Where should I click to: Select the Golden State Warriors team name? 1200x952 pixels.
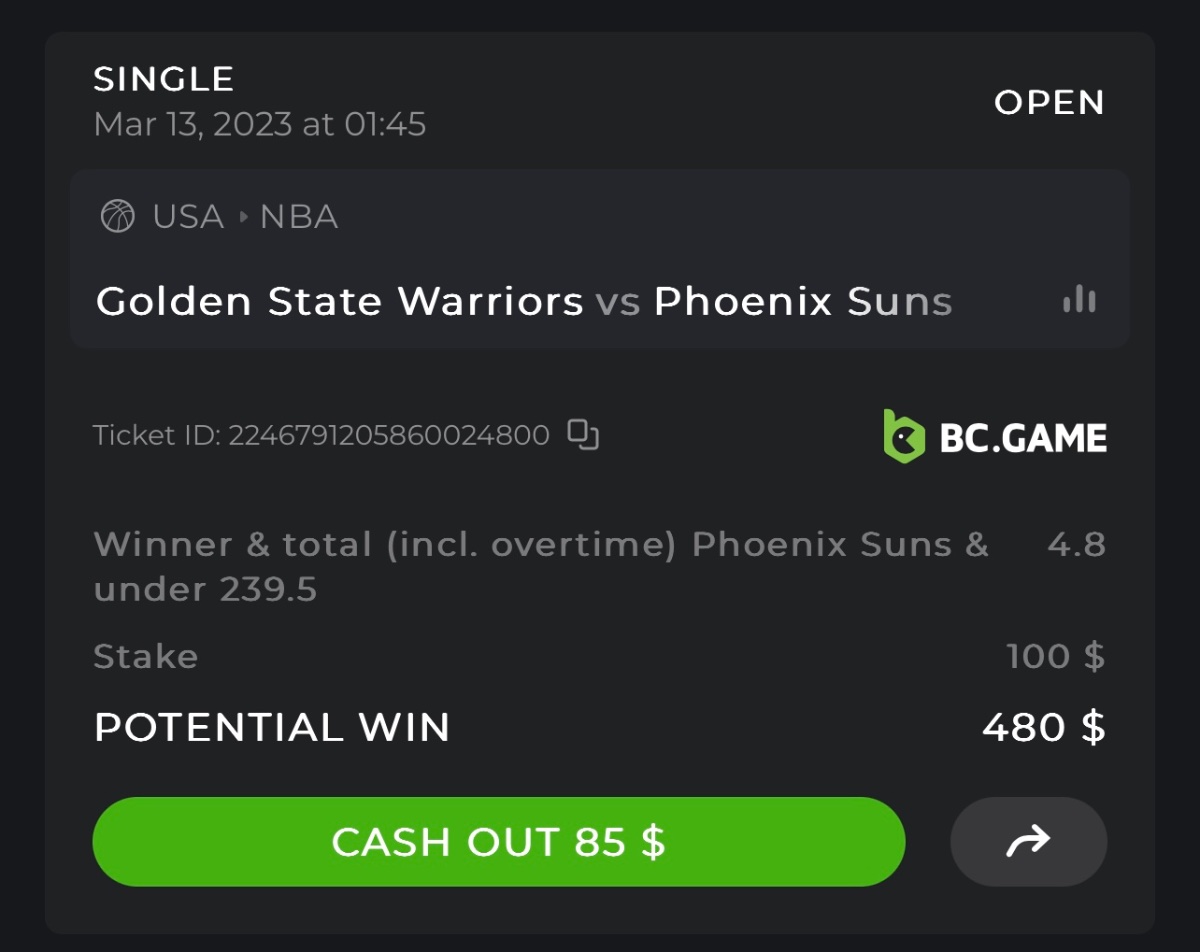point(339,301)
